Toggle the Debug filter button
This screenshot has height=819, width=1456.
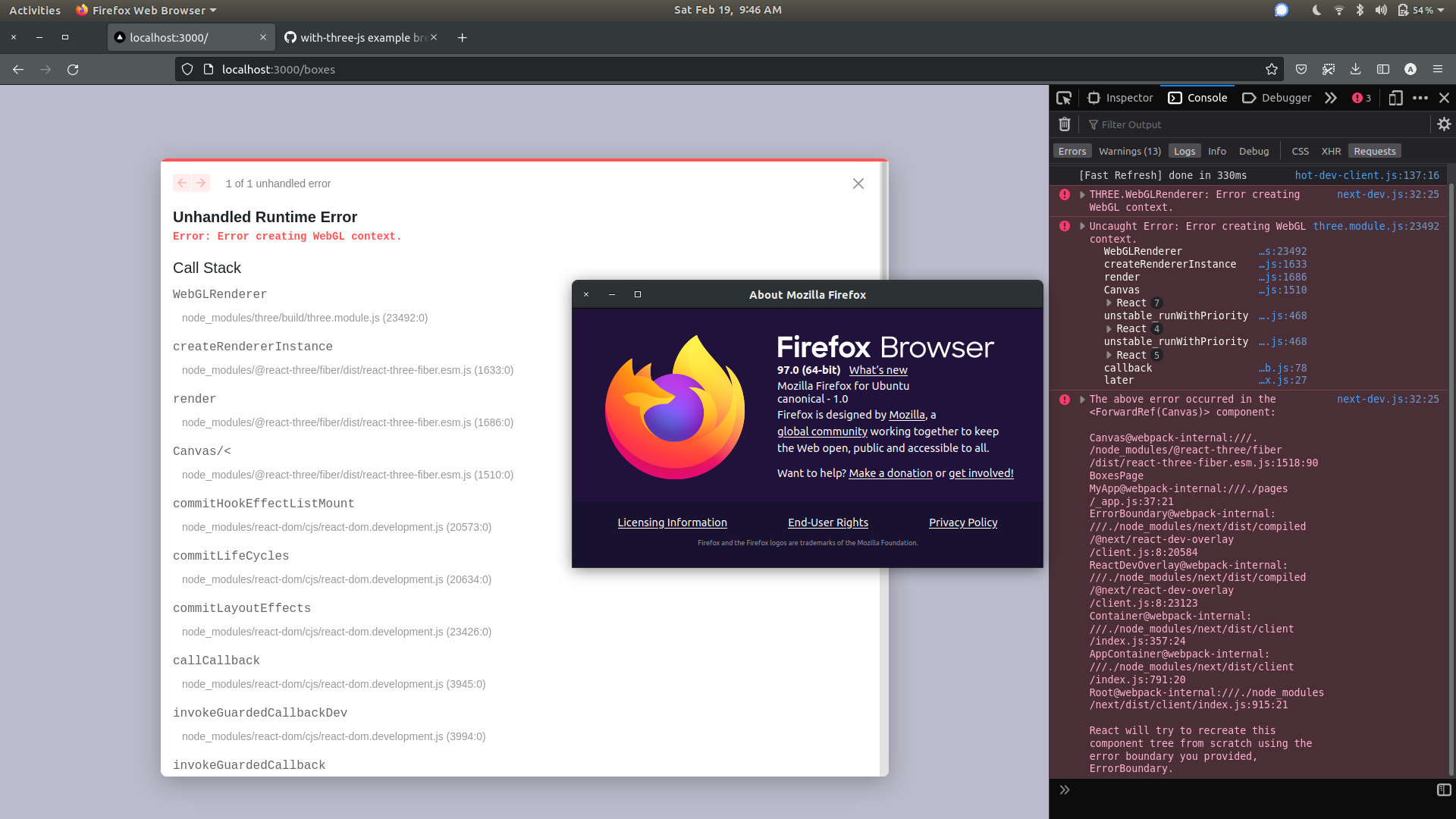coord(1254,151)
